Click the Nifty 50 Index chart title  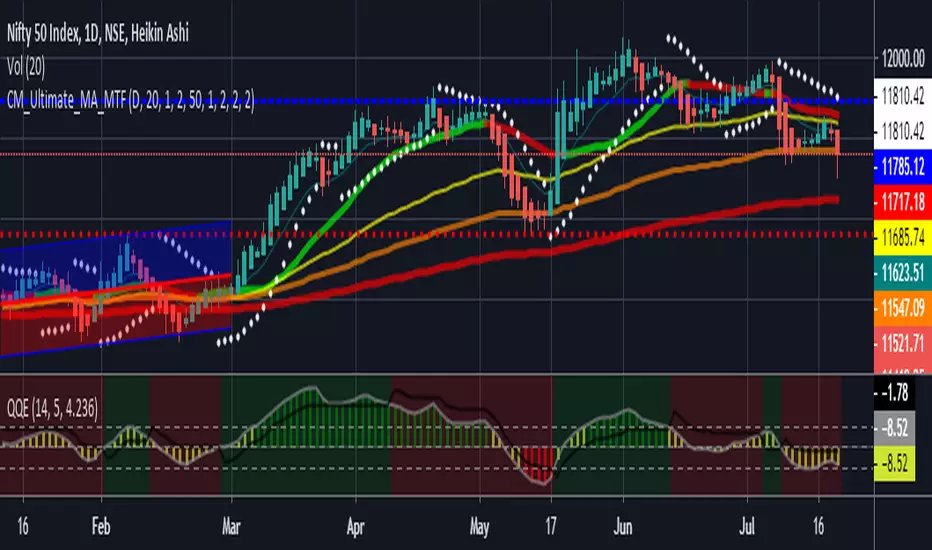(x=98, y=33)
